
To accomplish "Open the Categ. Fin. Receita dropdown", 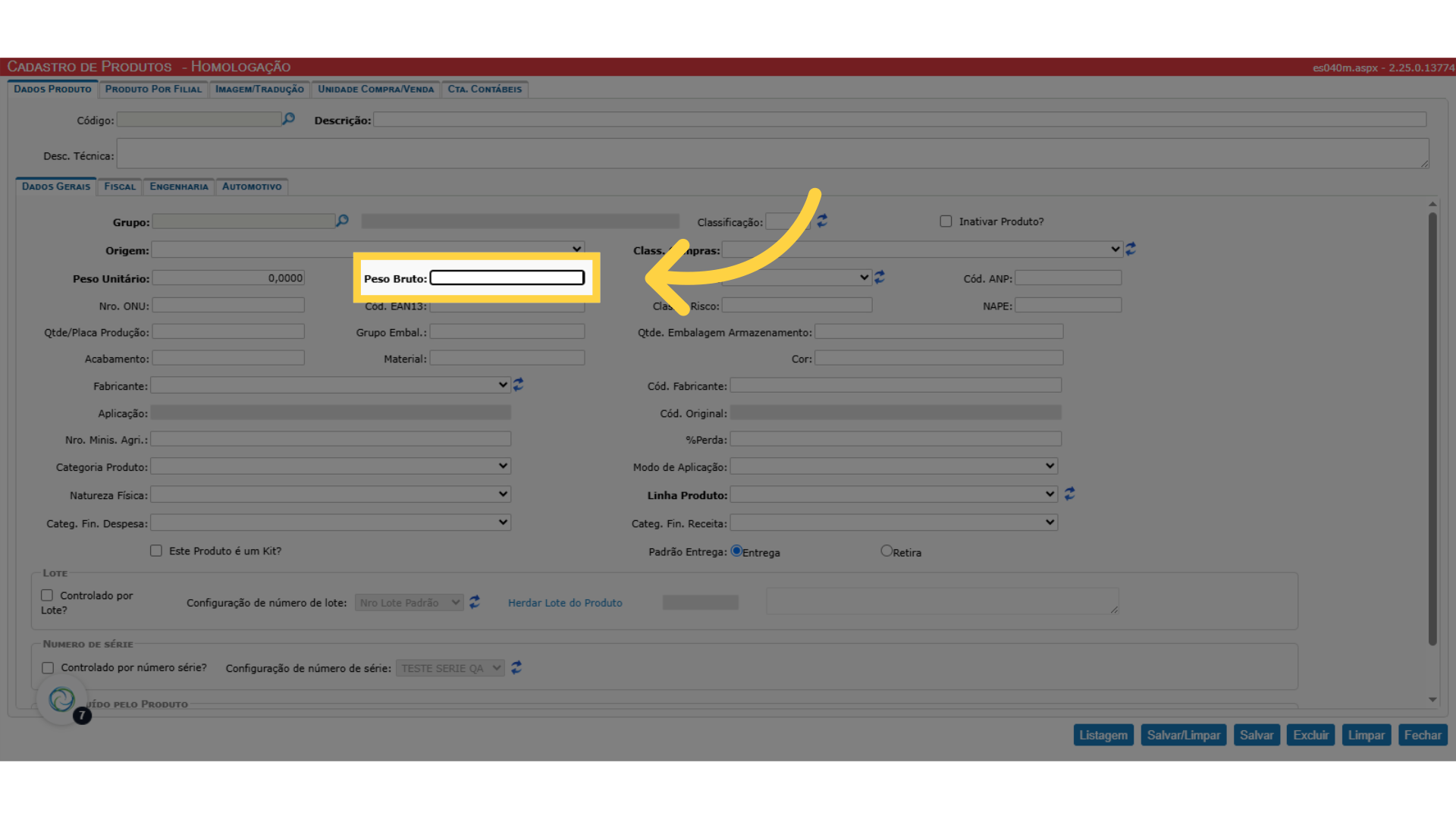I will (894, 522).
